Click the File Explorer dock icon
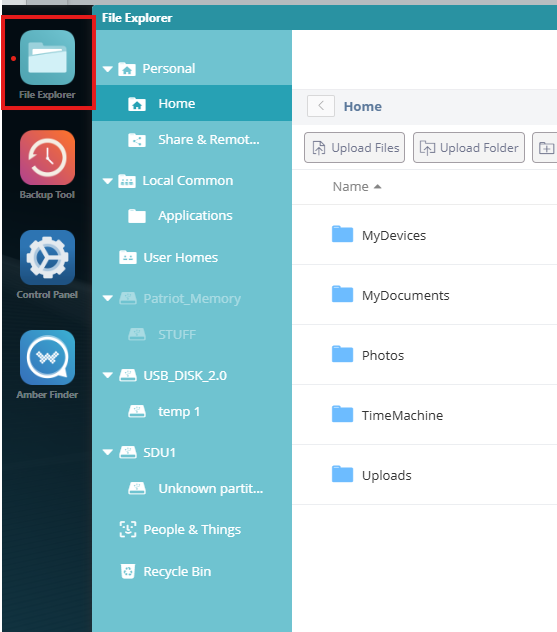The height and width of the screenshot is (632, 557). click(x=47, y=58)
